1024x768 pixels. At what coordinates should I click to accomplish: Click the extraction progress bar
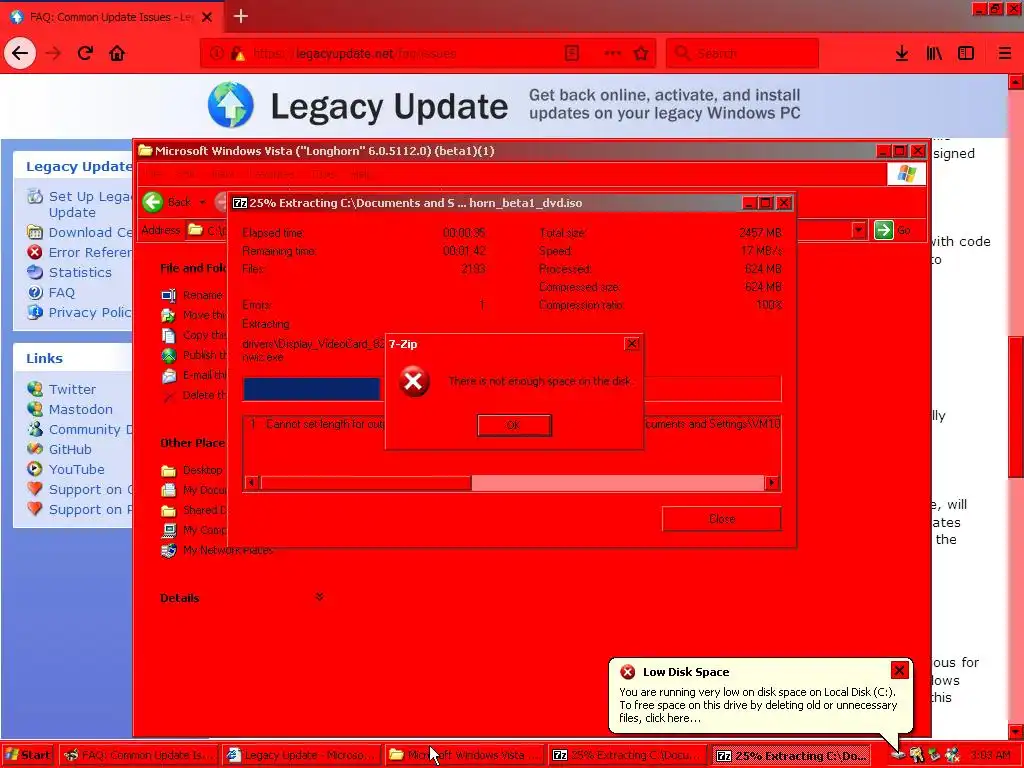[x=511, y=389]
